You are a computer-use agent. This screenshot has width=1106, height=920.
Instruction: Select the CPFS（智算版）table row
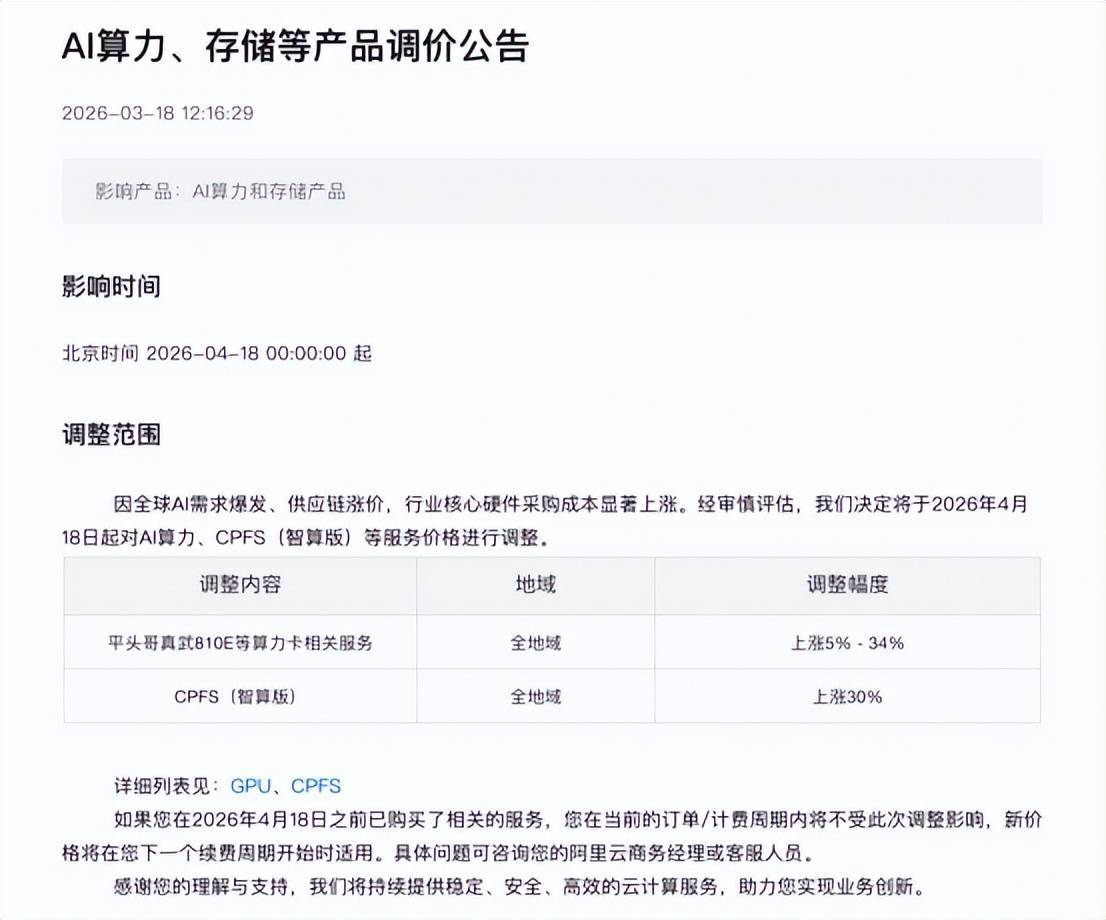click(240, 697)
